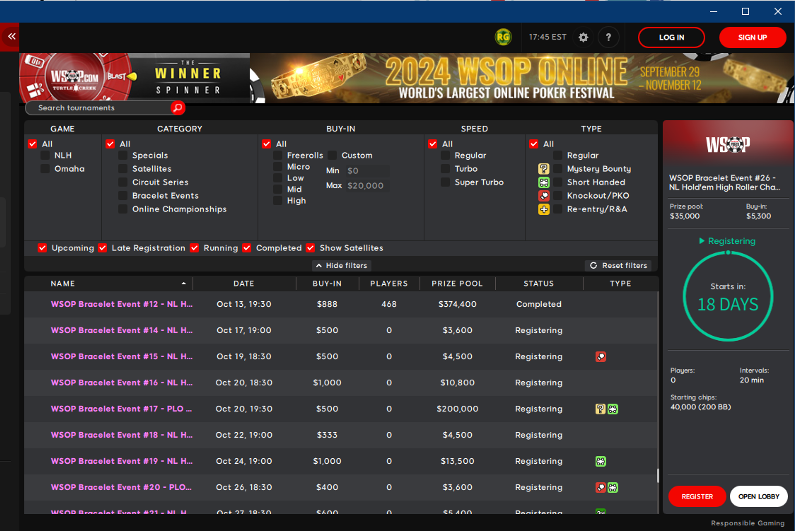Check the Satellites category box
795x531 pixels.
pos(123,169)
